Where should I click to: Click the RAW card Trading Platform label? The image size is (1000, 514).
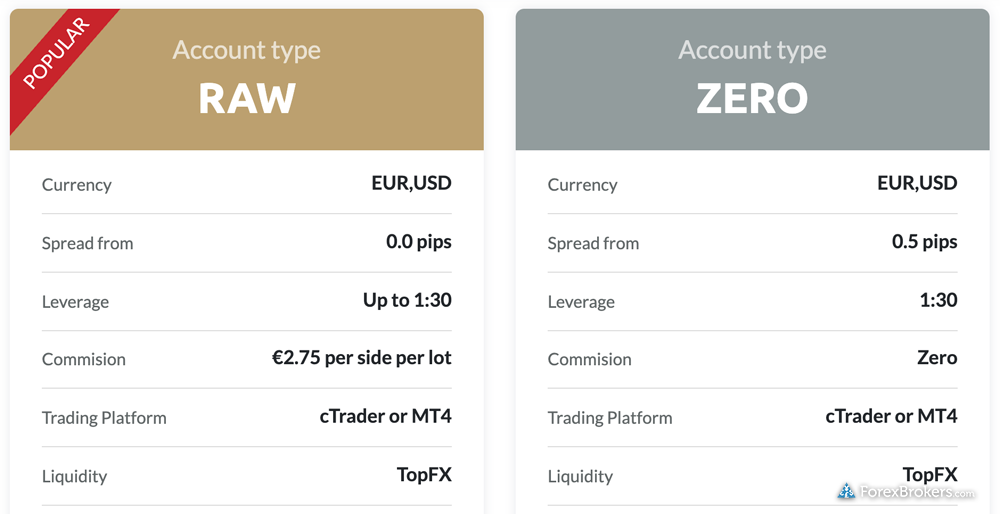point(104,418)
